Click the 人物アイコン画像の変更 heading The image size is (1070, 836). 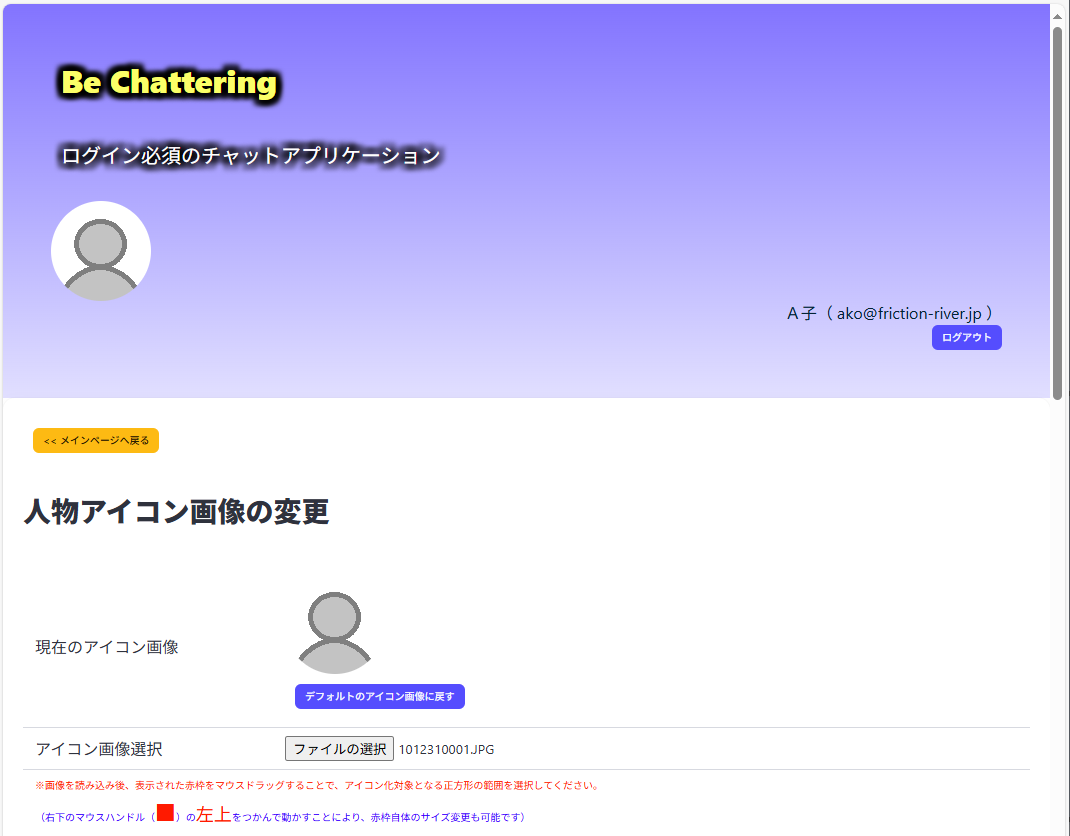point(176,512)
